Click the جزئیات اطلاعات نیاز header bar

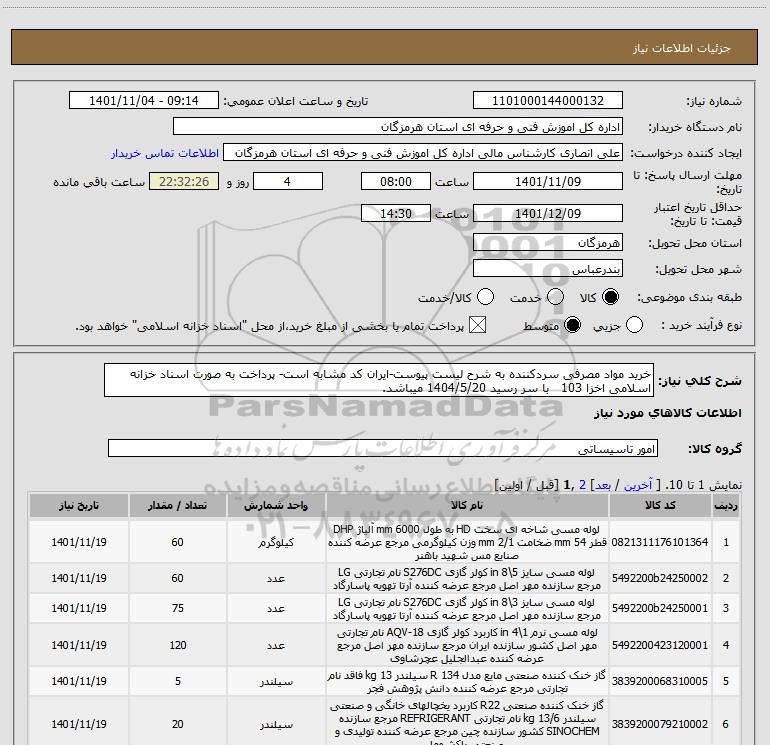[x=385, y=48]
